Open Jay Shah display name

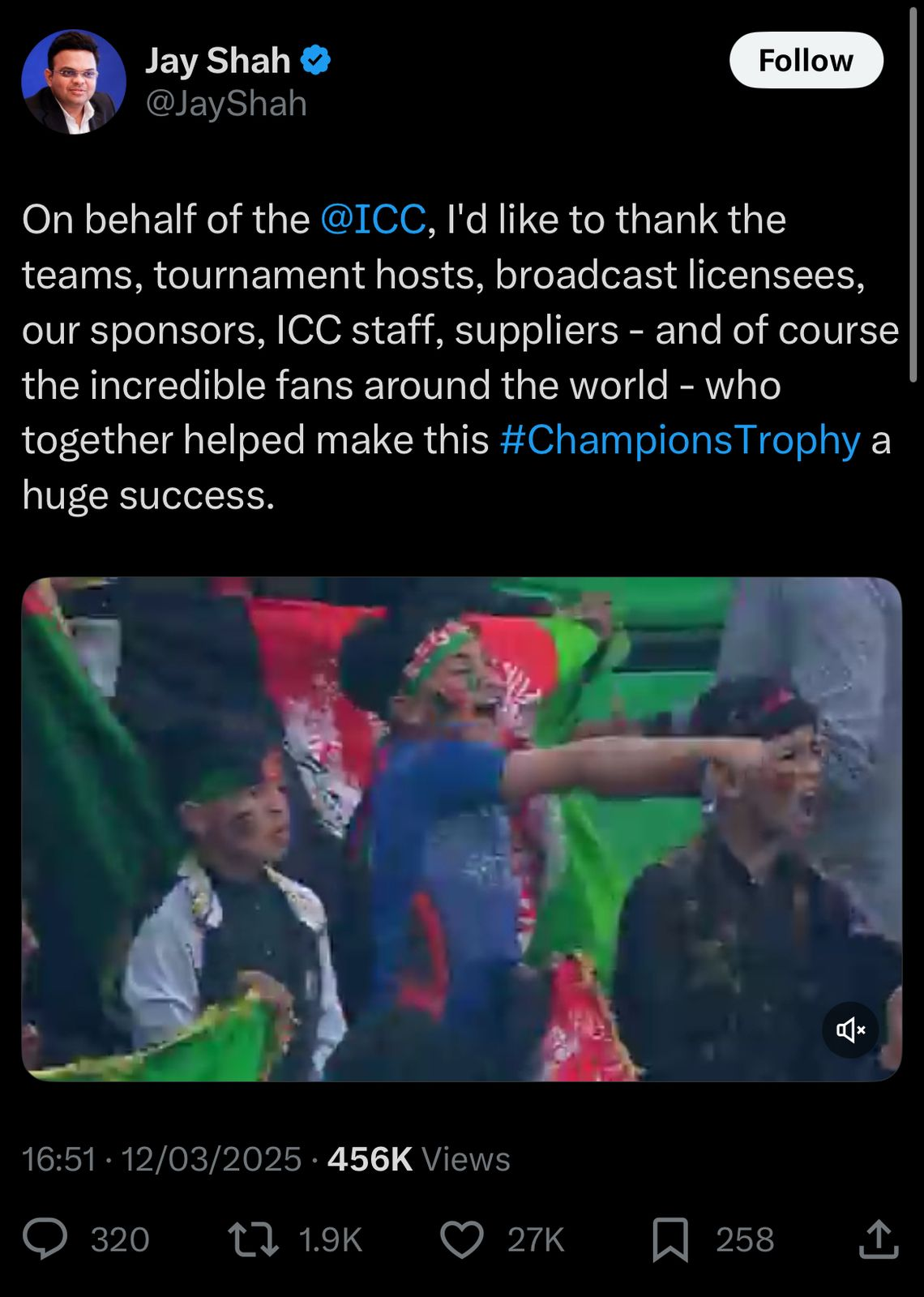click(x=218, y=61)
